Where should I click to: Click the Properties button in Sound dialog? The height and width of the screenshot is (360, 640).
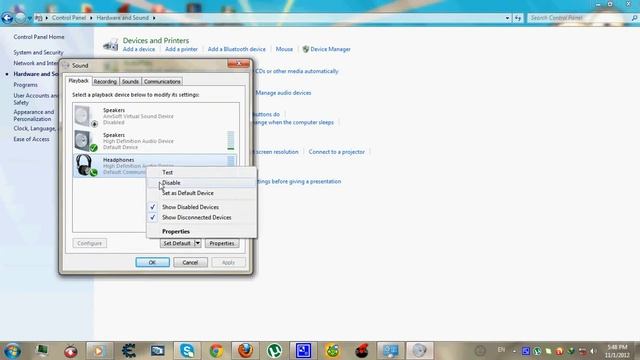tap(222, 243)
